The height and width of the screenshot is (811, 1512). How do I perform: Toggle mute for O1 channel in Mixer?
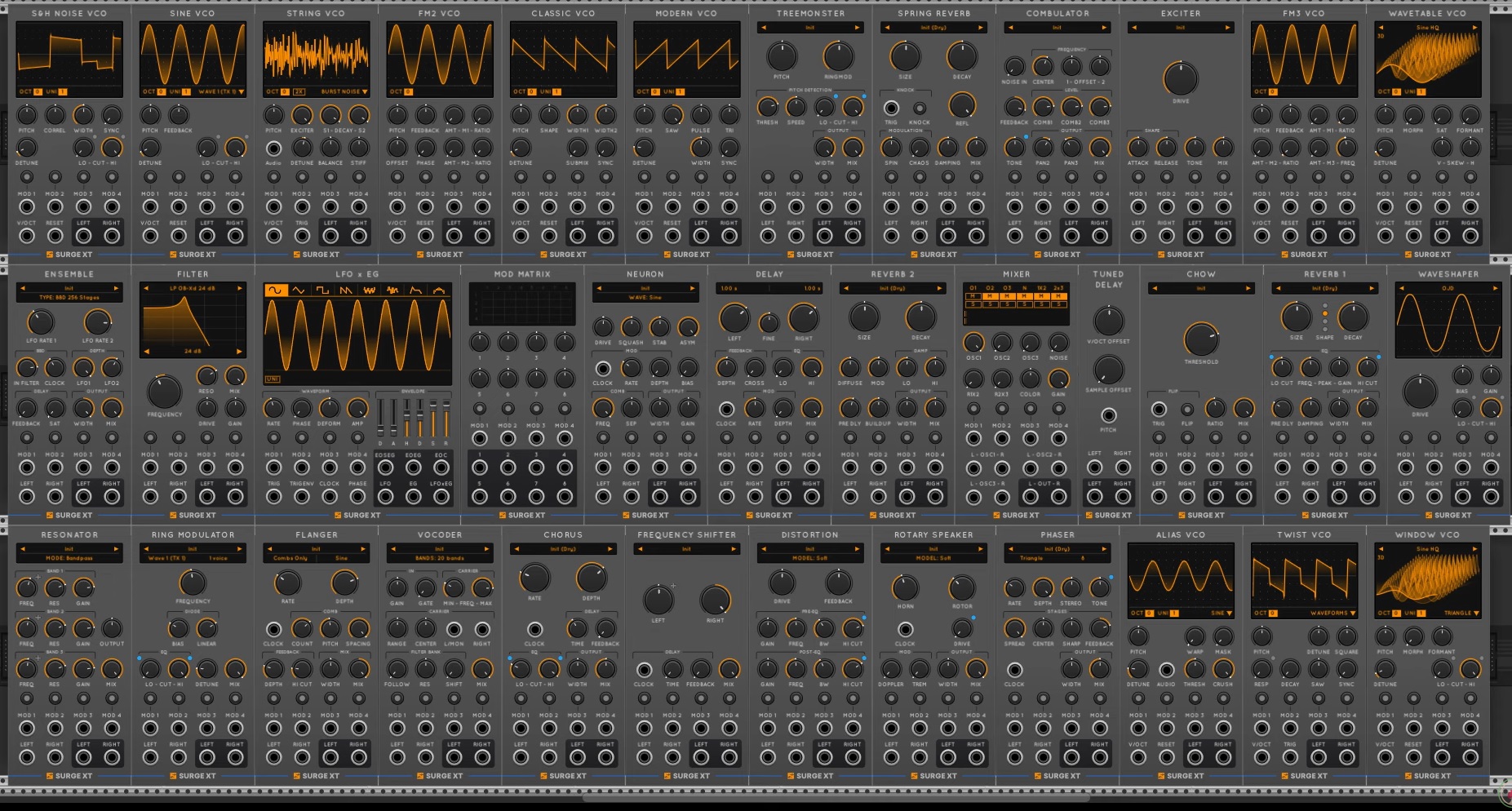(x=973, y=296)
